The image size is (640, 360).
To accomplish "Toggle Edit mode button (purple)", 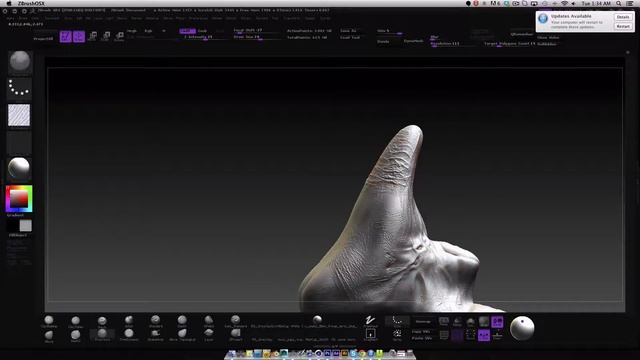I will coord(66,36).
